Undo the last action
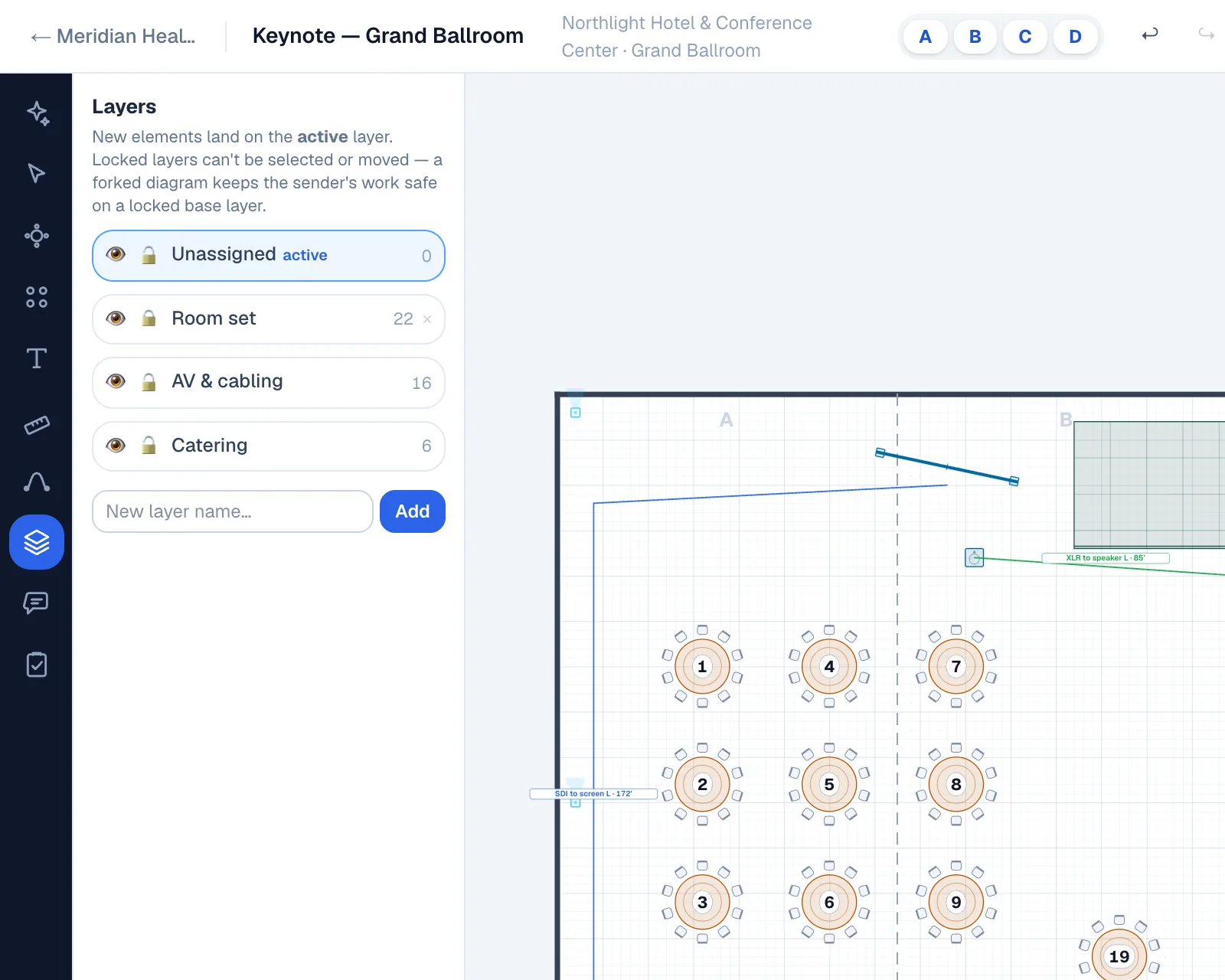1225x980 pixels. pyautogui.click(x=1149, y=34)
